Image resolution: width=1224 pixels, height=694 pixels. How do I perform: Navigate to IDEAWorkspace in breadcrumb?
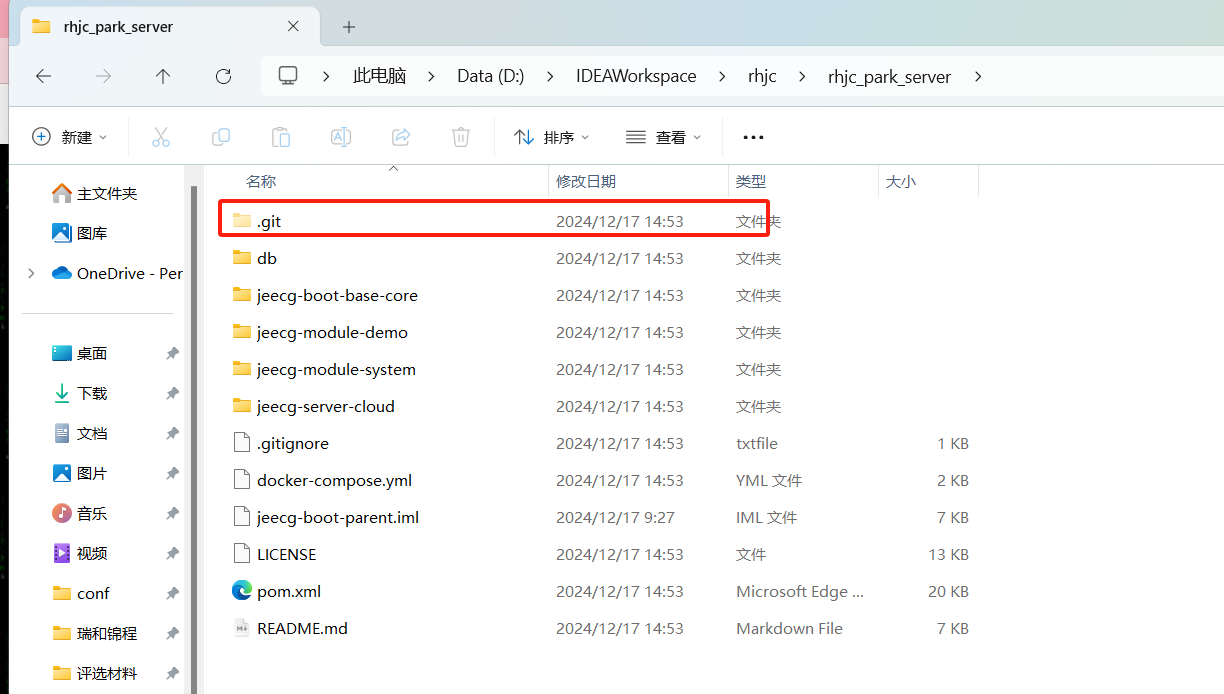click(x=636, y=76)
